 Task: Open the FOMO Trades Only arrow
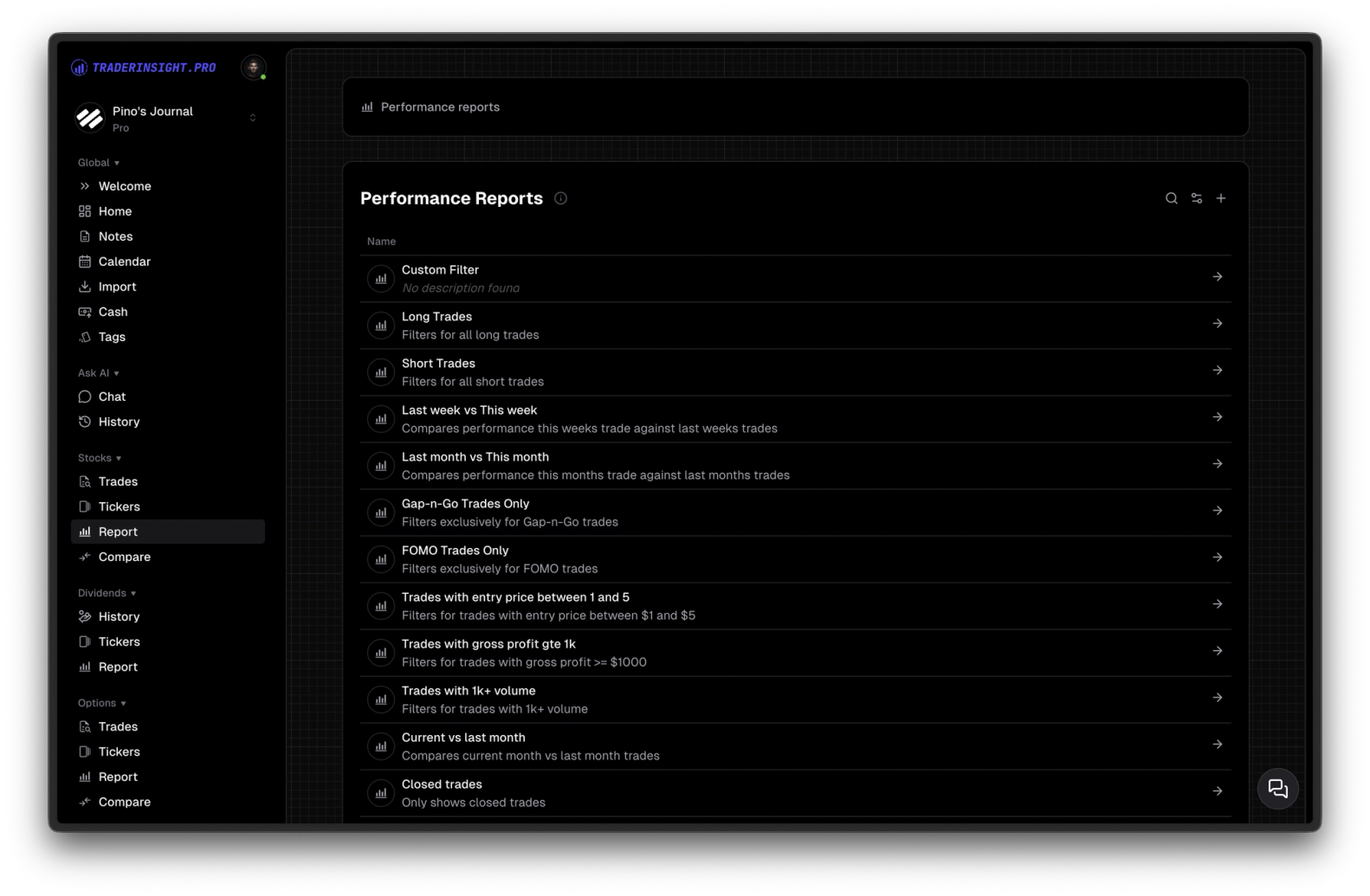[x=1218, y=558]
